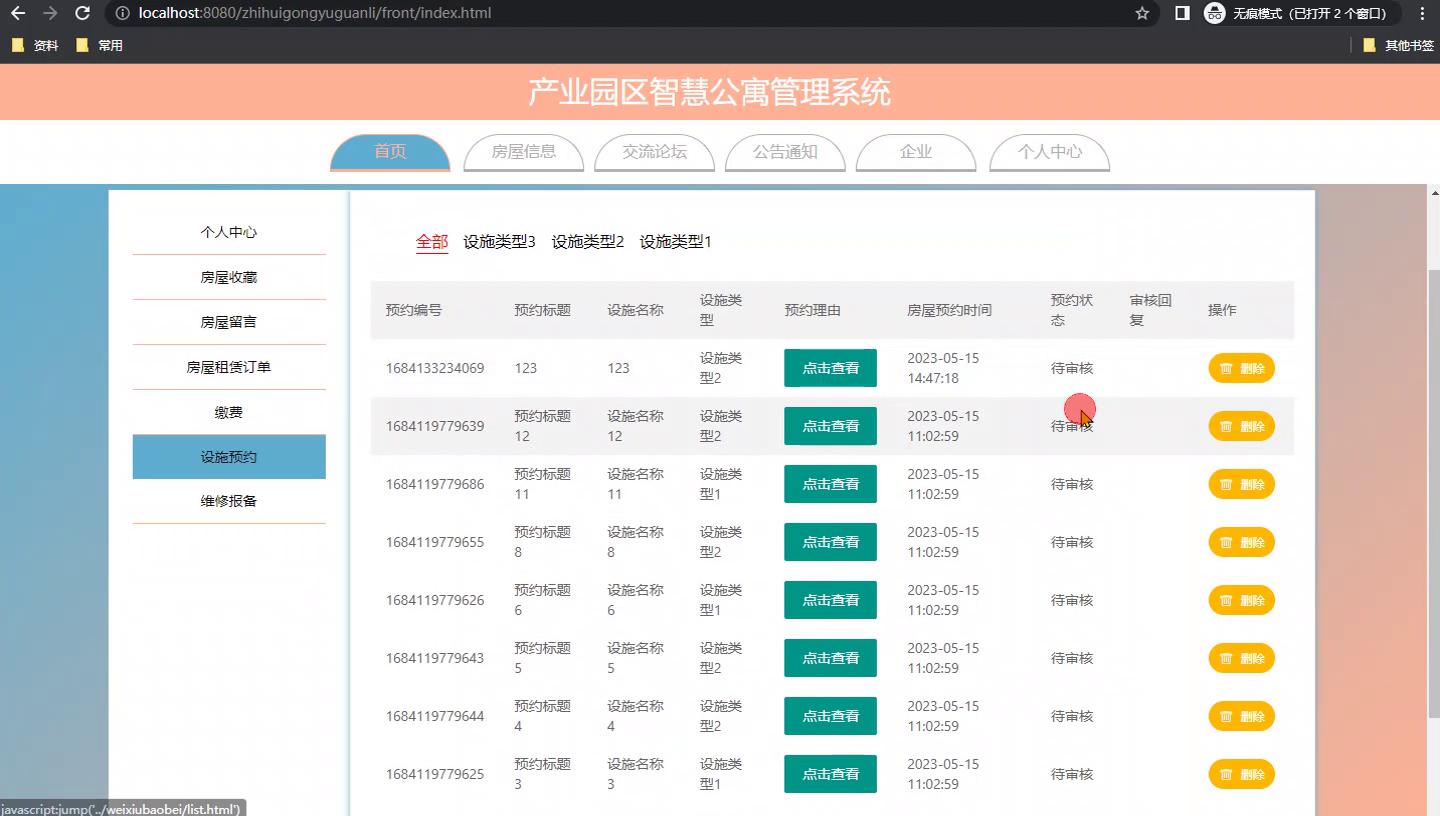This screenshot has width=1440, height=816.
Task: Filter by 全部 facility types
Action: [432, 242]
